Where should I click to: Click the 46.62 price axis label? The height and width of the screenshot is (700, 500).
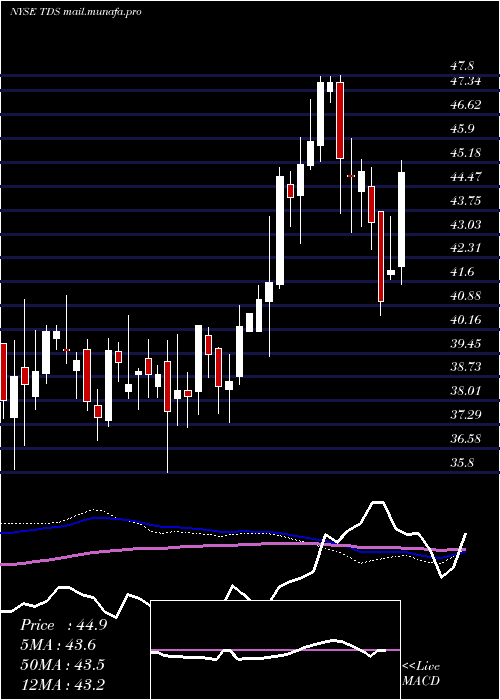(465, 105)
